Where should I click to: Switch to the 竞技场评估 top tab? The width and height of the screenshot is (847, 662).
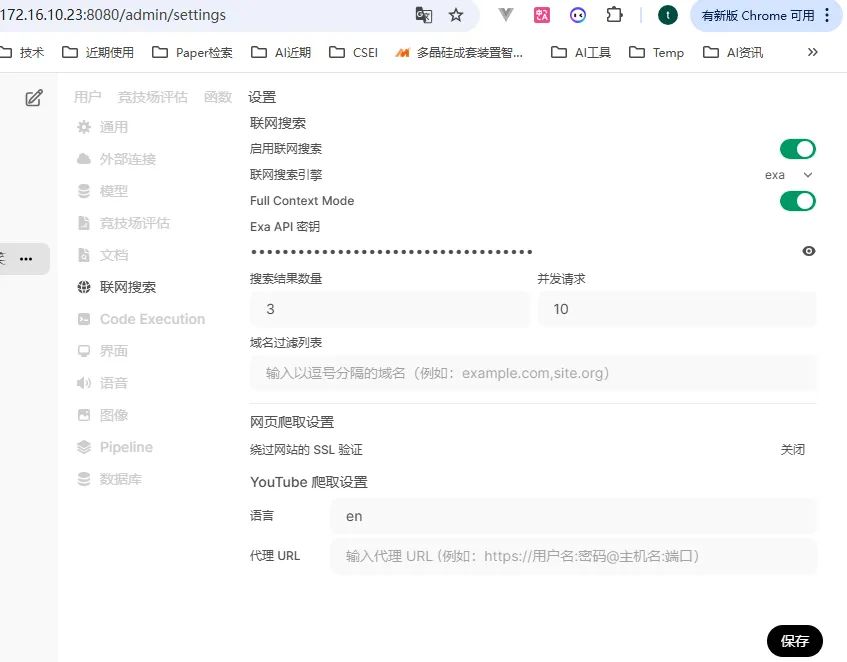pos(152,97)
